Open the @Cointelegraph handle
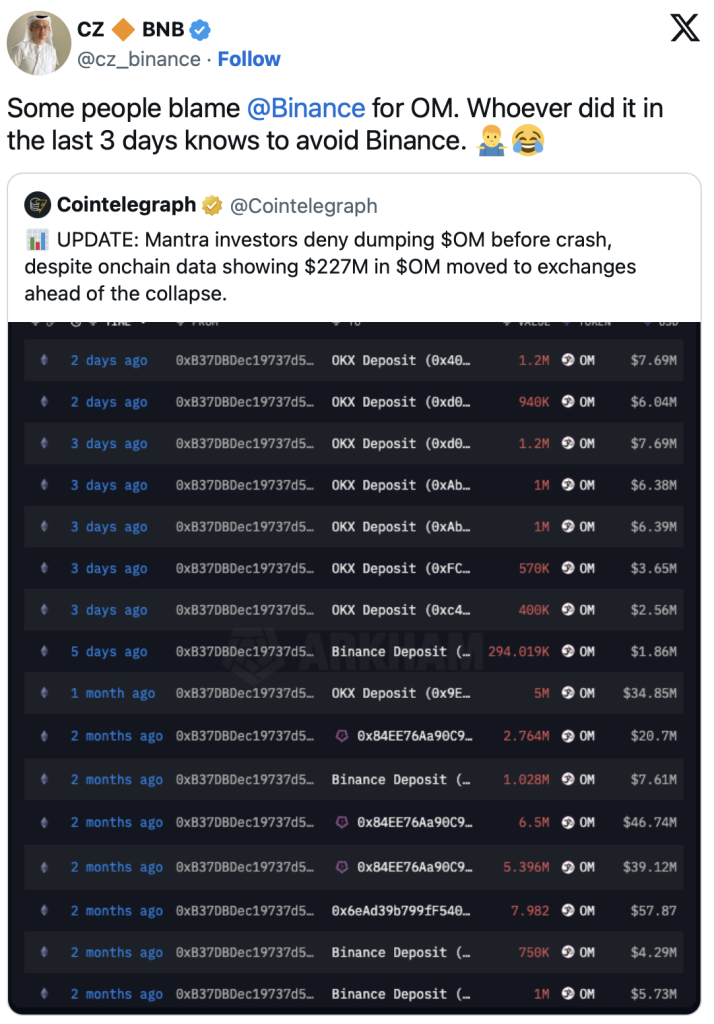Screen dimensions: 714x1024 pos(304,206)
